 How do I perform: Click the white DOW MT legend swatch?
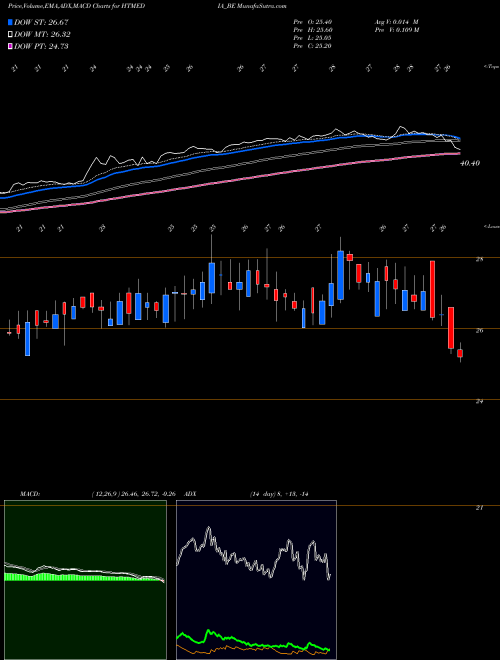[10, 35]
